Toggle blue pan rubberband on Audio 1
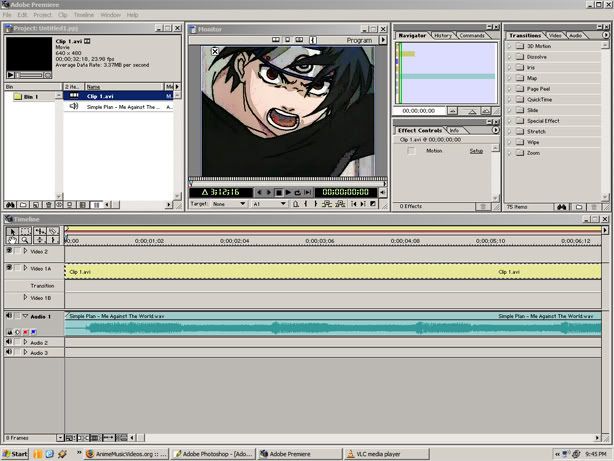 click(34, 332)
